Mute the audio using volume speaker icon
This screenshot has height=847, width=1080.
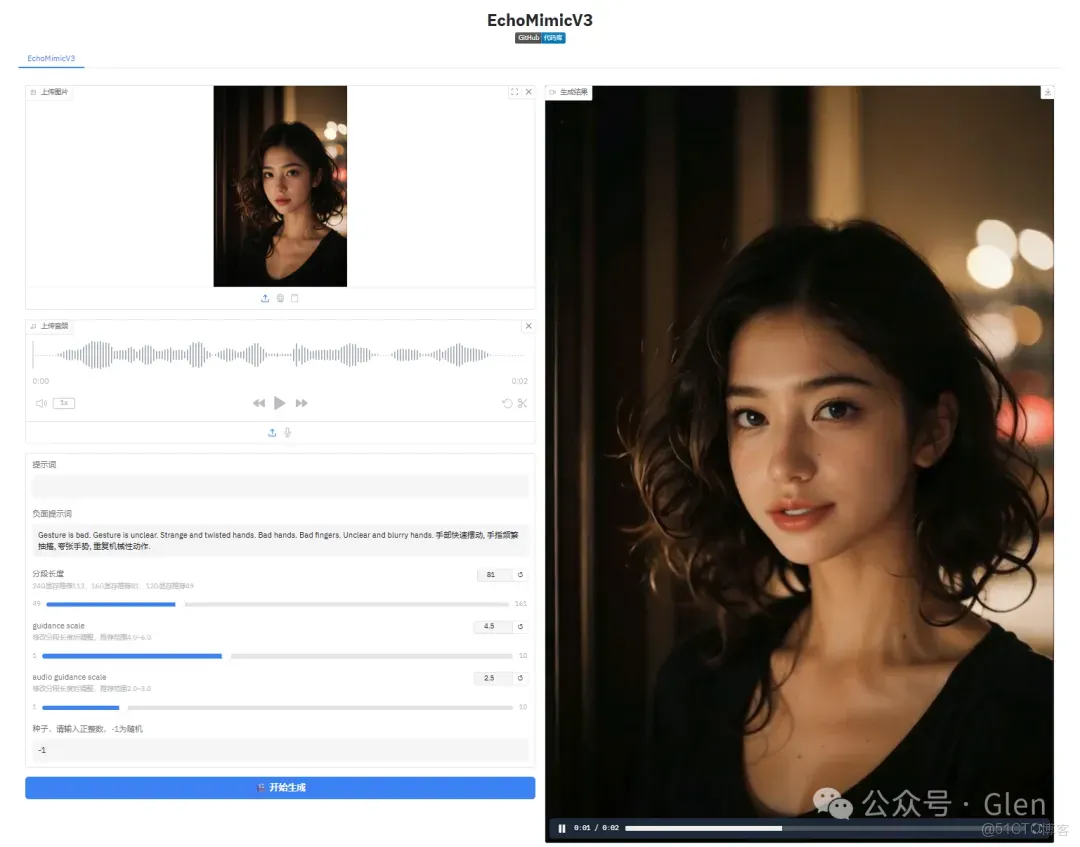41,403
